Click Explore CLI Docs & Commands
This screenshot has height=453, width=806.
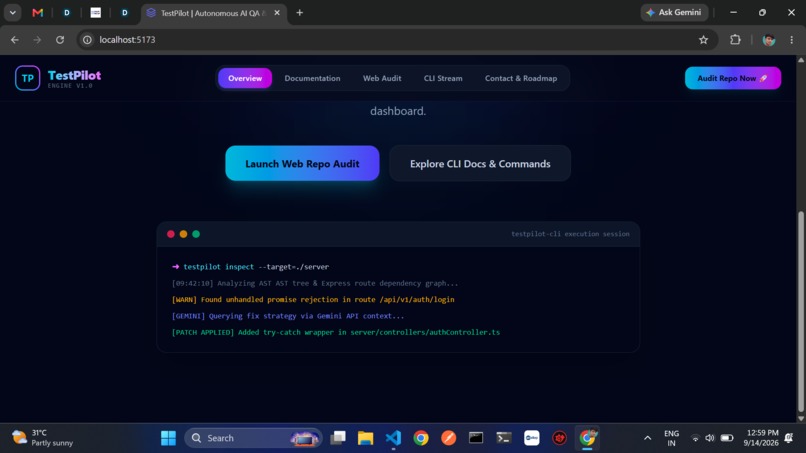[480, 164]
